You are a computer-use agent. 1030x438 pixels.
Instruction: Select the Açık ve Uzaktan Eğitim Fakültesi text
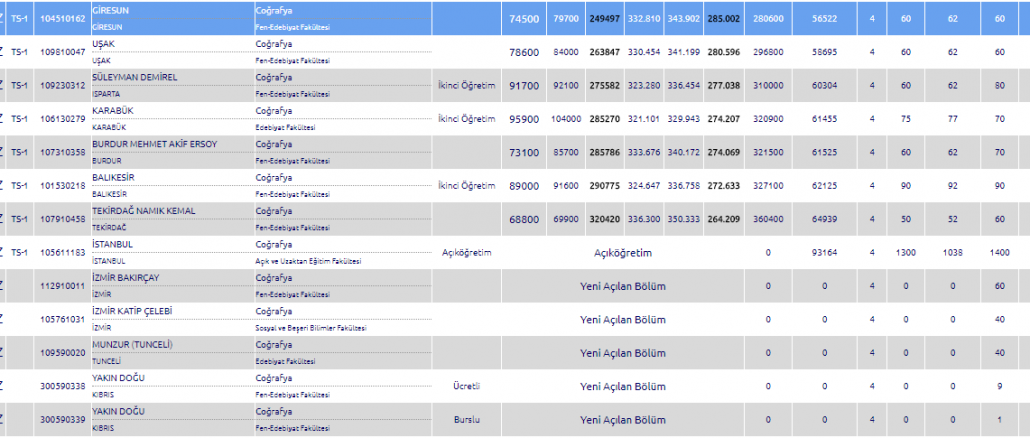[x=306, y=260]
